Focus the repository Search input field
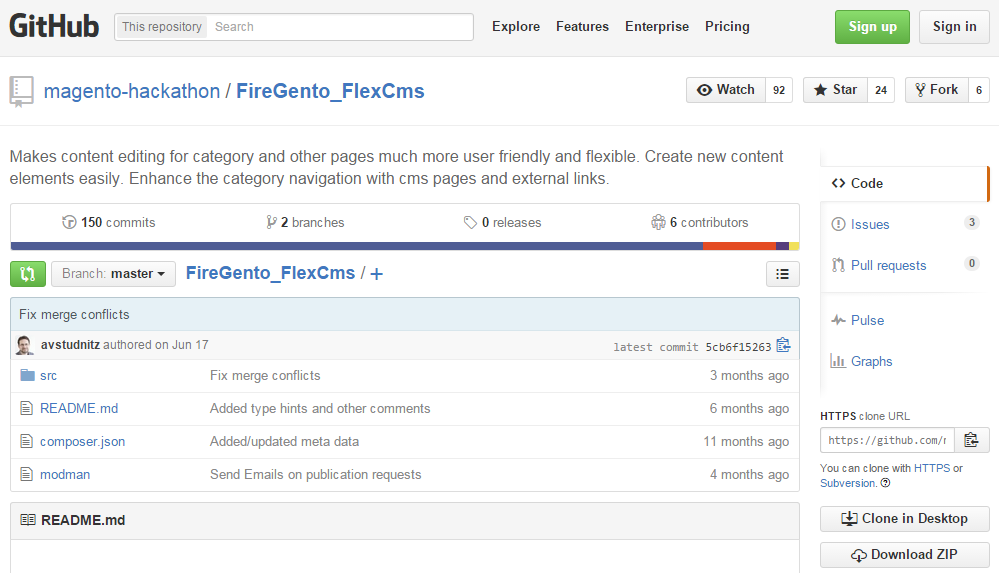Screen dimensions: 999x573 tap(341, 27)
